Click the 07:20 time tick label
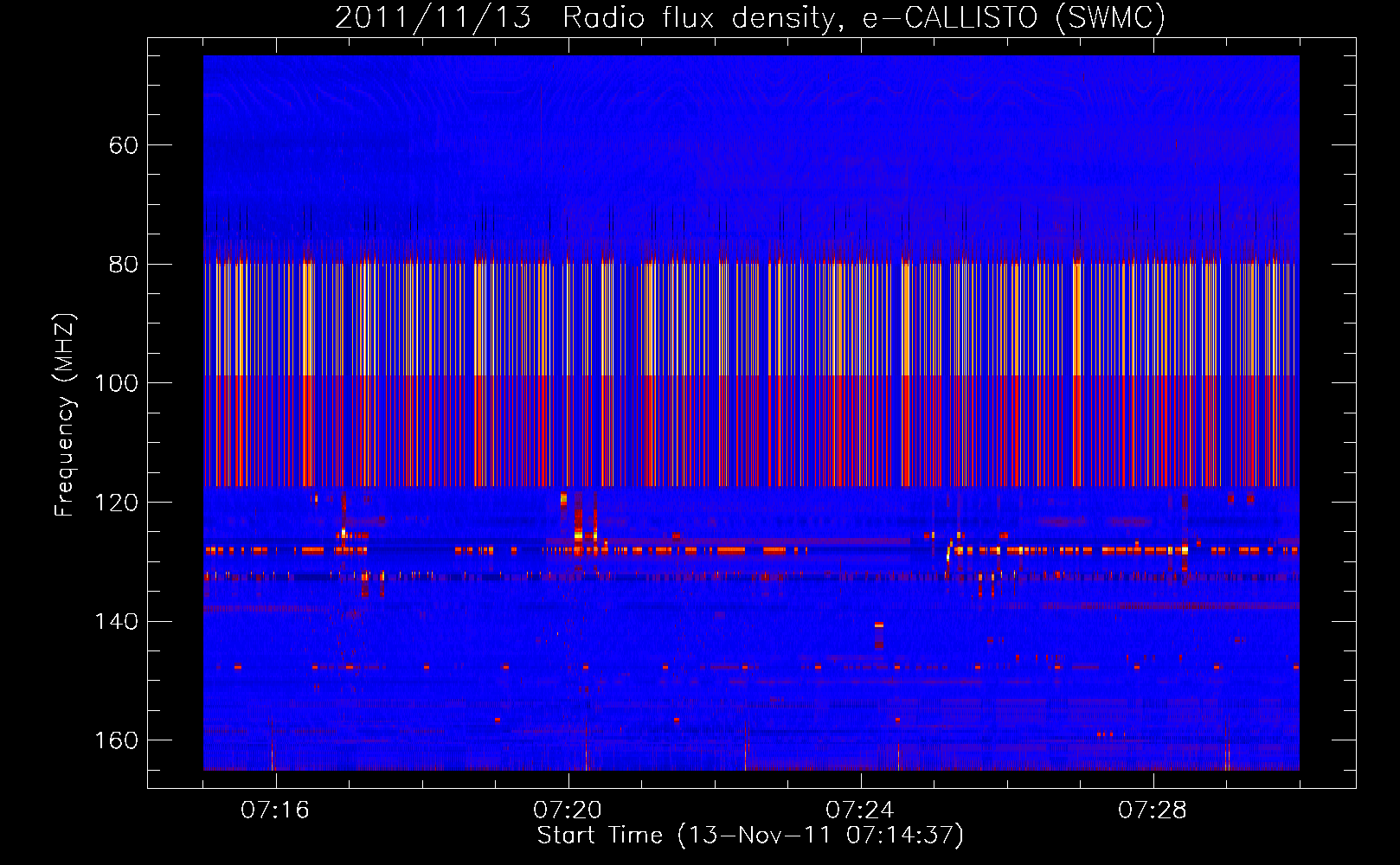Image resolution: width=1400 pixels, height=865 pixels. pyautogui.click(x=568, y=811)
